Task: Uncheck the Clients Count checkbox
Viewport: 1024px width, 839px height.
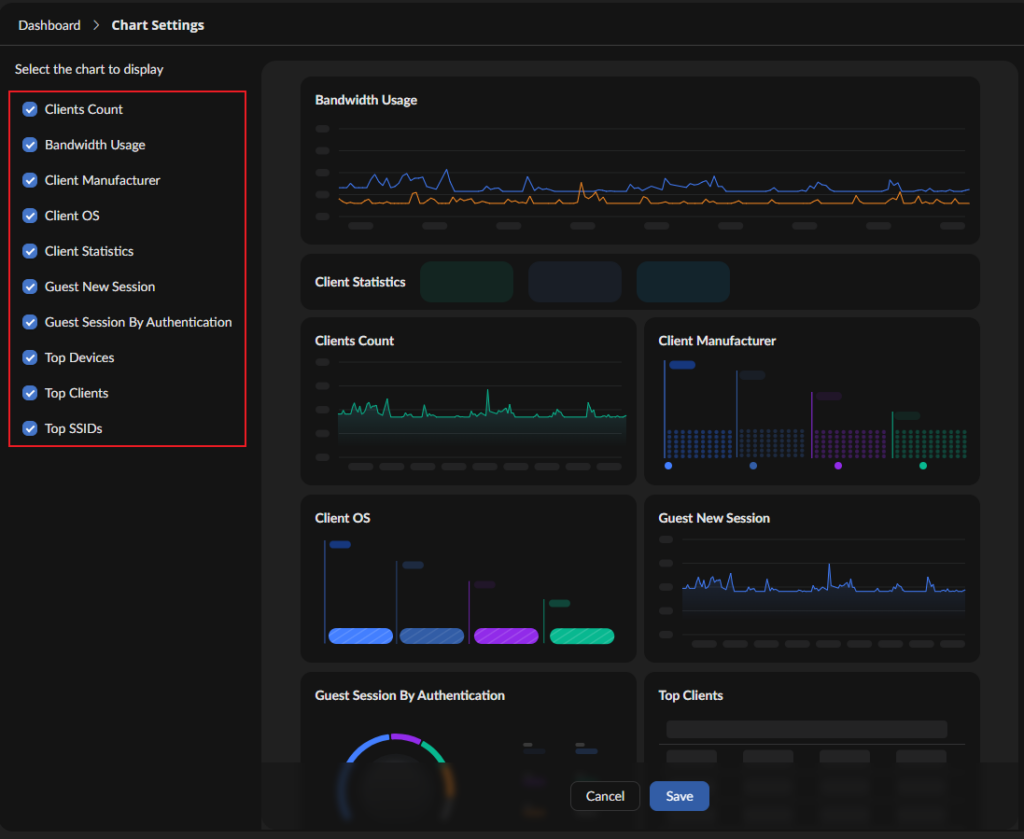Action: pos(30,109)
